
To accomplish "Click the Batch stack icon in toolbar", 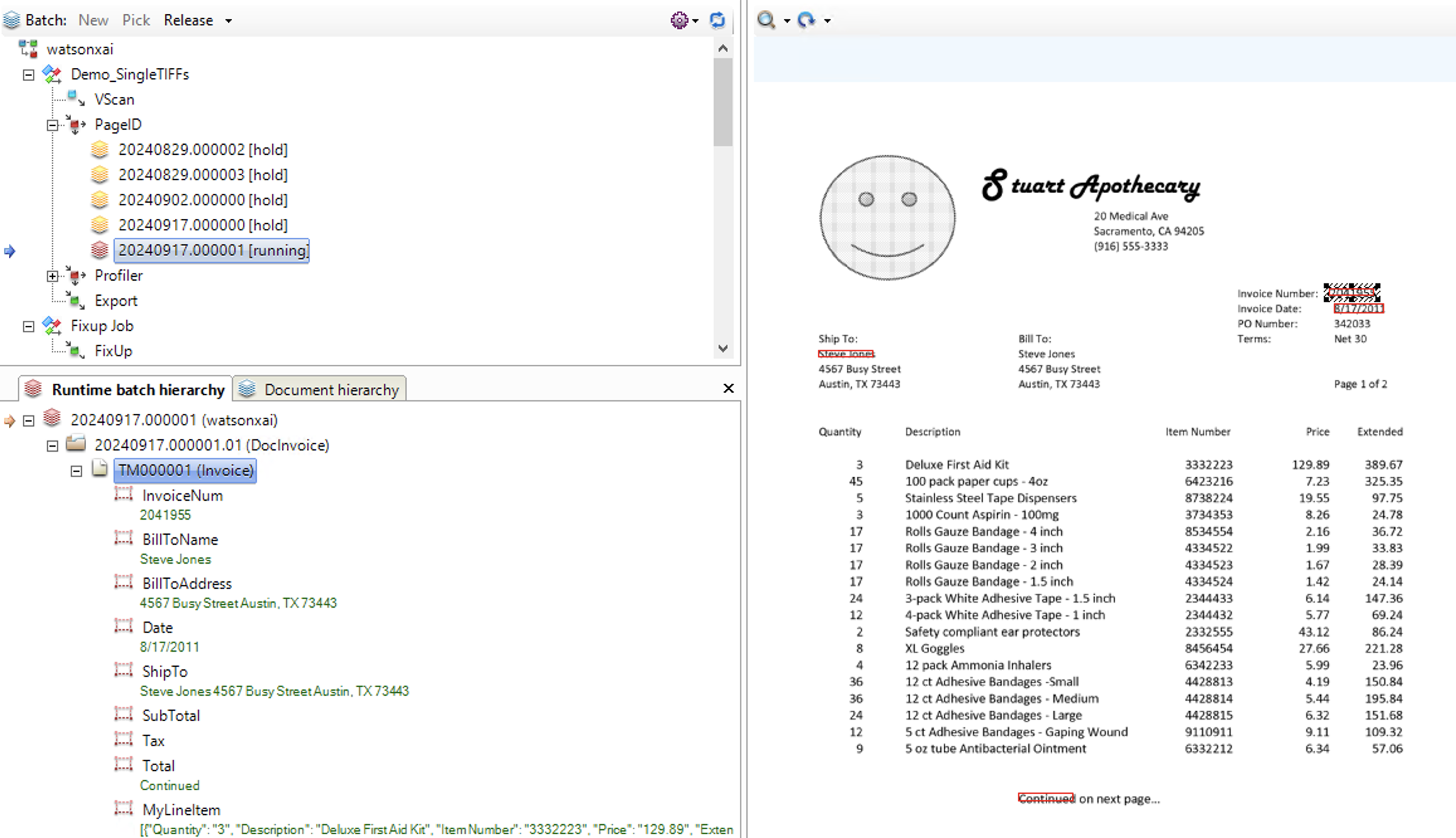I will (11, 20).
